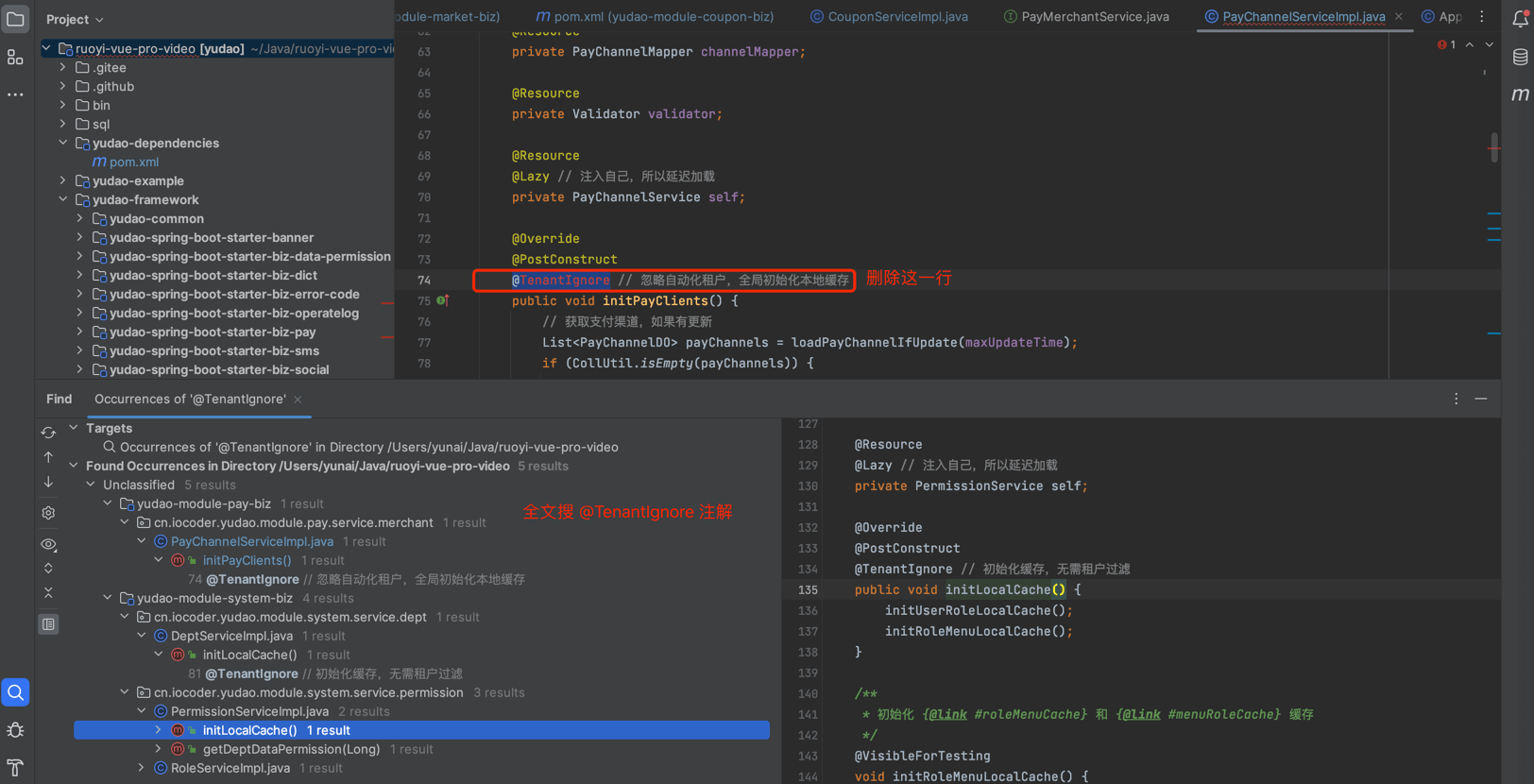
Task: Select pom.xml under yudao-dependencies
Action: (x=133, y=162)
